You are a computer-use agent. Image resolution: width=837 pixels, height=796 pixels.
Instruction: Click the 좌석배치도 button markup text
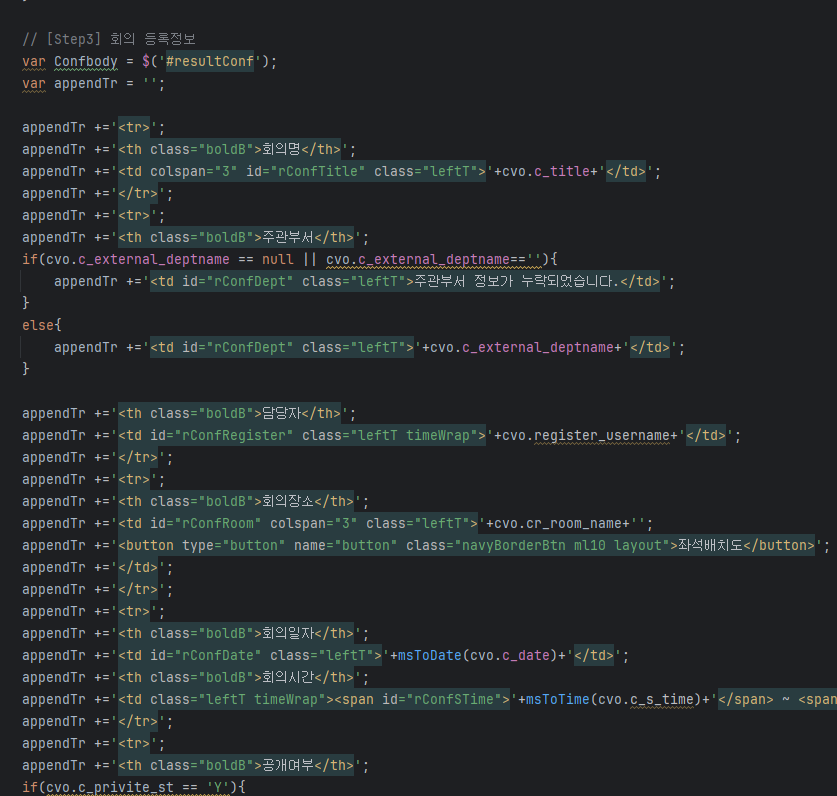[x=467, y=546]
